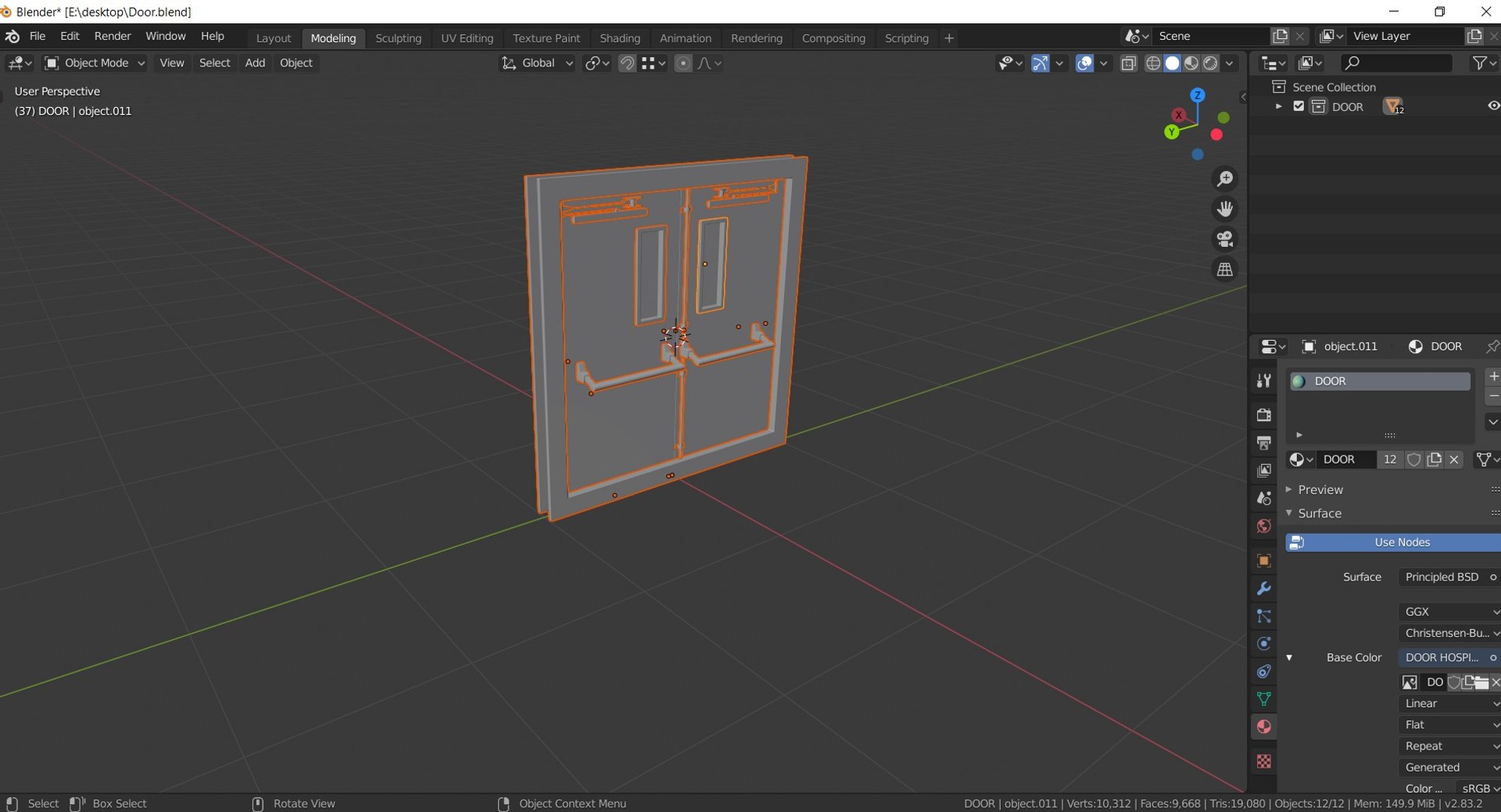Add a material slot with plus button

[x=1493, y=377]
